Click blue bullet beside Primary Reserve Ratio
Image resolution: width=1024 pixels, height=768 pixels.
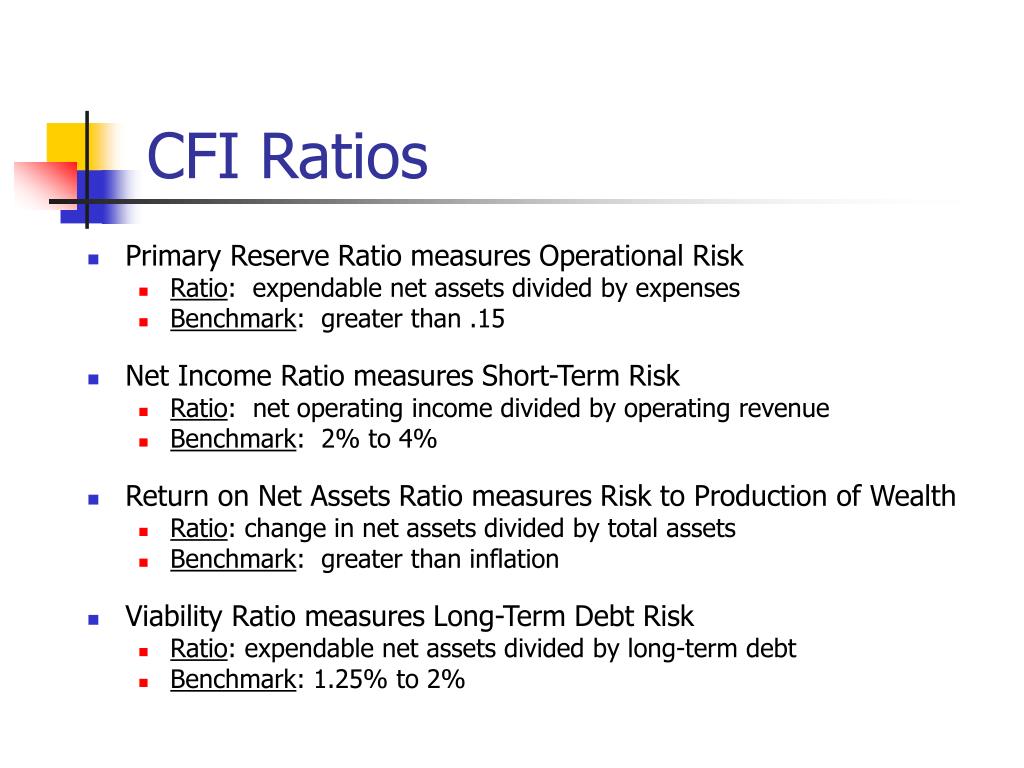tap(93, 259)
